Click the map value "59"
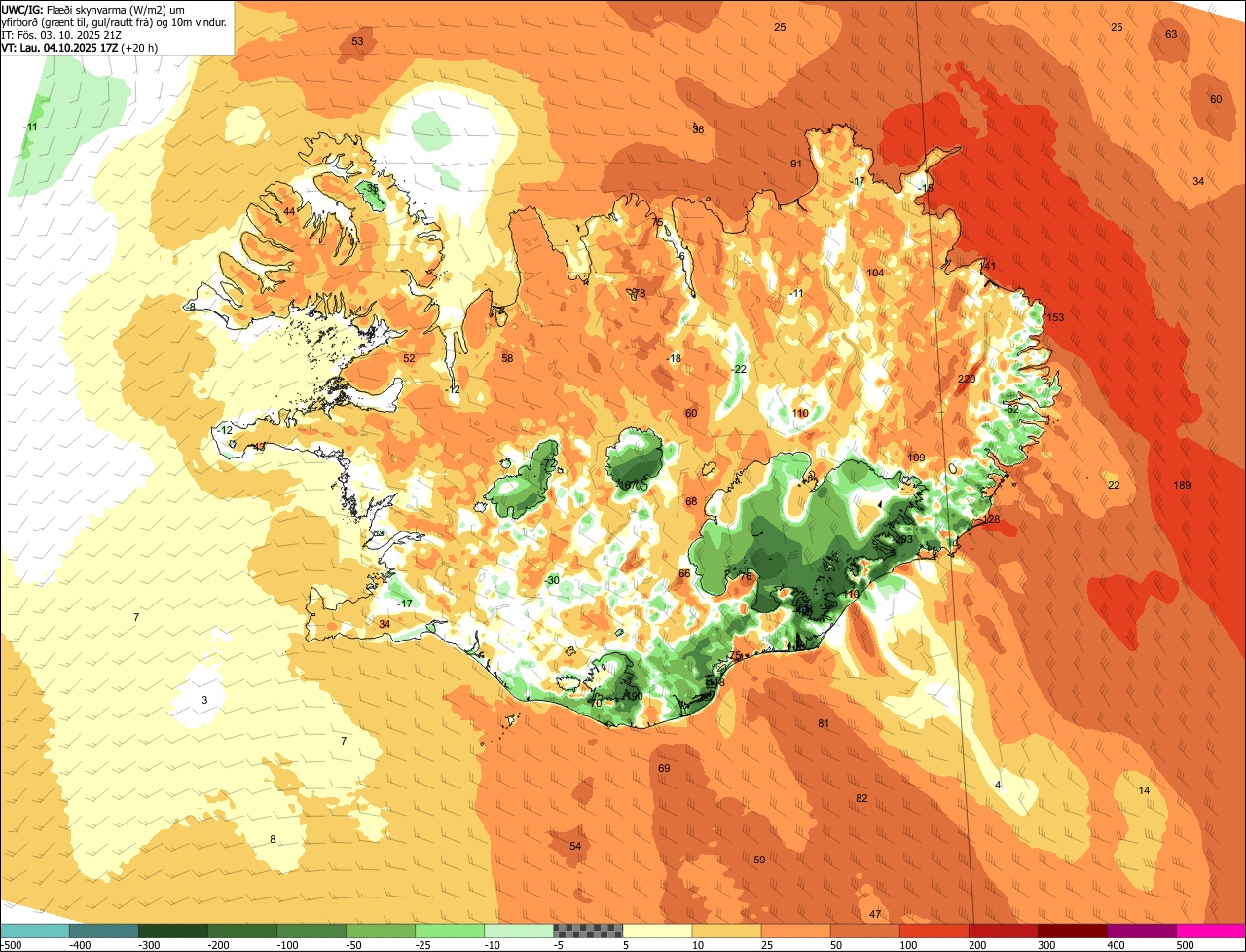Viewport: 1246px width, 952px height. [759, 859]
